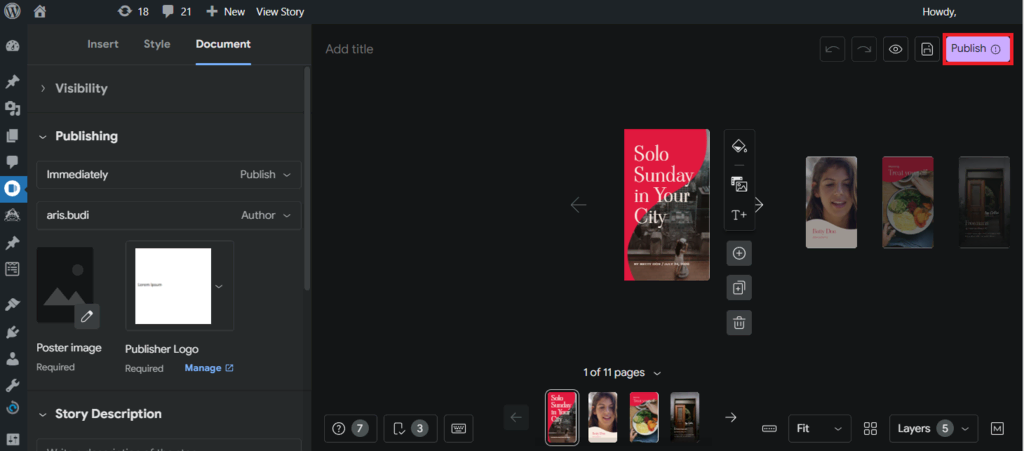The height and width of the screenshot is (451, 1024).
Task: Open the 1 of 11 pages dropdown
Action: 622,373
